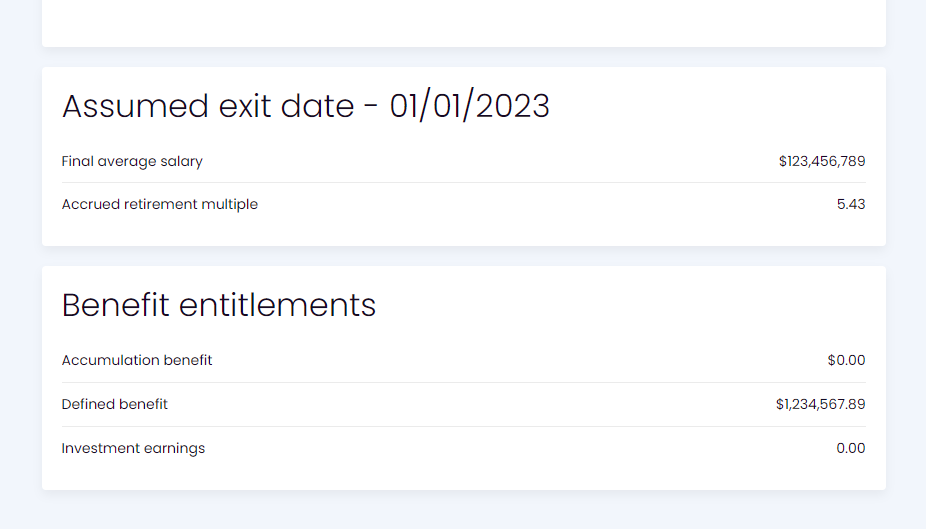Click the 0.00 investment earnings value

point(850,448)
